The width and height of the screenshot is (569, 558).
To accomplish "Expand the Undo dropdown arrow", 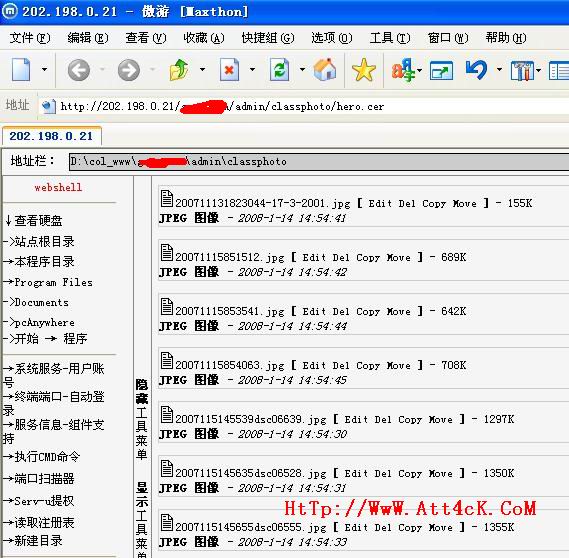I will [x=499, y=69].
